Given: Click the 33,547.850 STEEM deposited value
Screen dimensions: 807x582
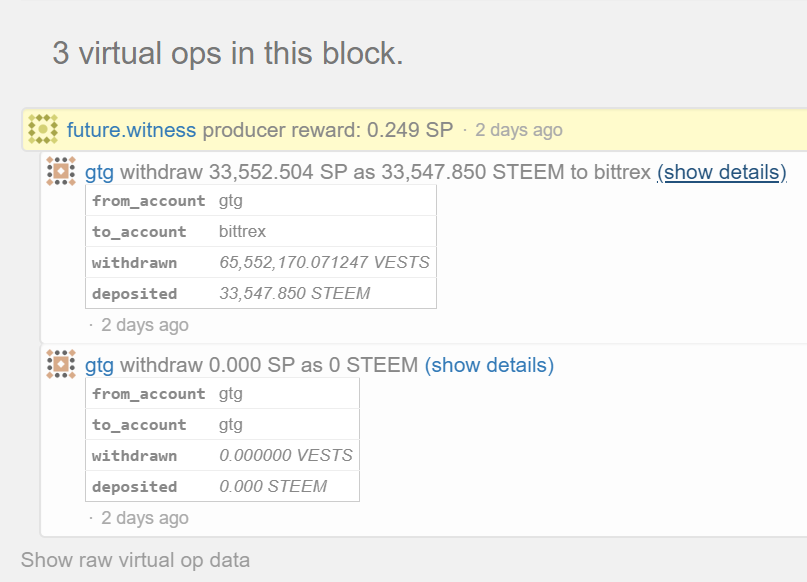Looking at the screenshot, I should [294, 293].
